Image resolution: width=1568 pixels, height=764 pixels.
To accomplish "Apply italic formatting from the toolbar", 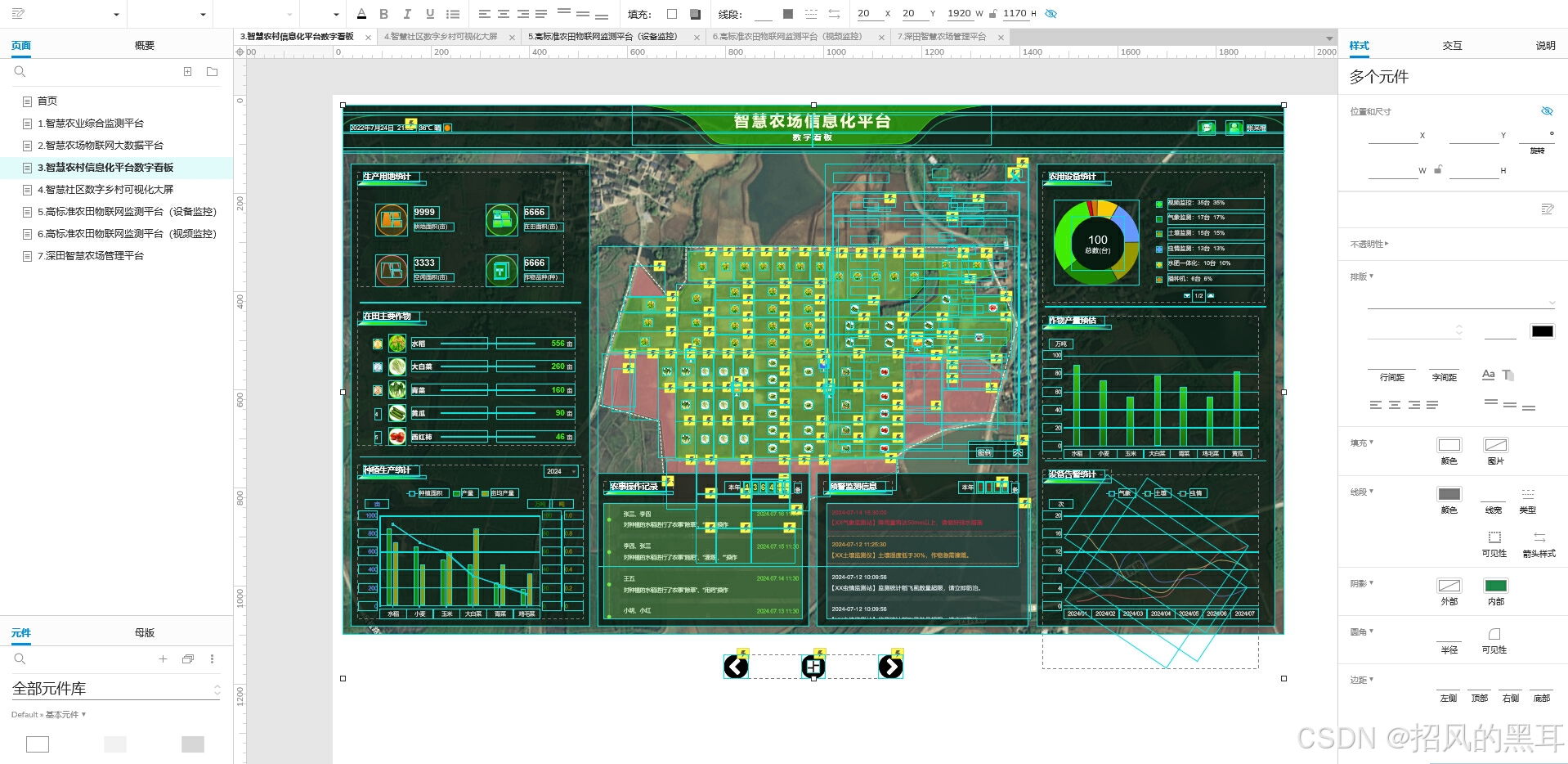I will 407,14.
